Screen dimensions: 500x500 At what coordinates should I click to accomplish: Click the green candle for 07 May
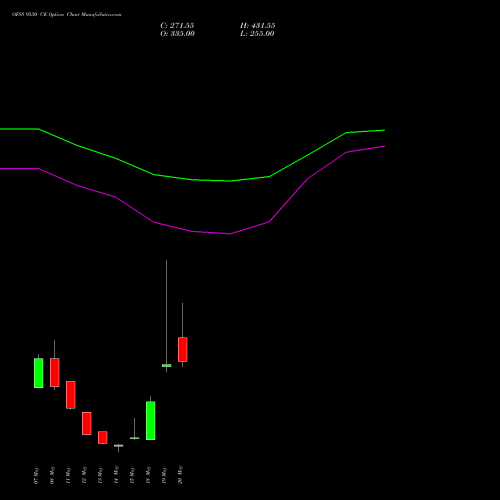pyautogui.click(x=39, y=373)
